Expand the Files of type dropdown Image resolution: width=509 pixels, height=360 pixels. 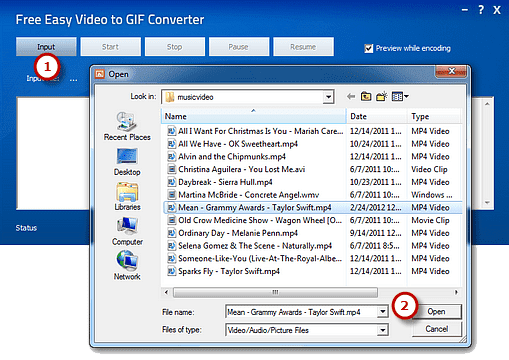[383, 330]
